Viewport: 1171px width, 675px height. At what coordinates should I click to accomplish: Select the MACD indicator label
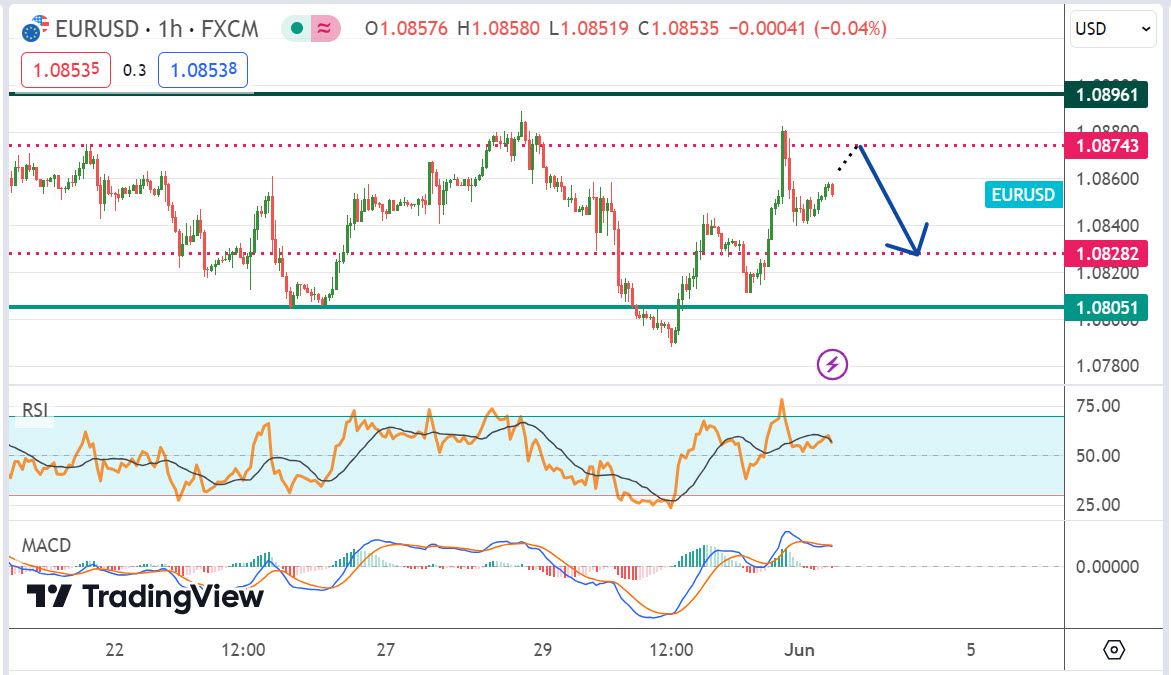(x=47, y=545)
